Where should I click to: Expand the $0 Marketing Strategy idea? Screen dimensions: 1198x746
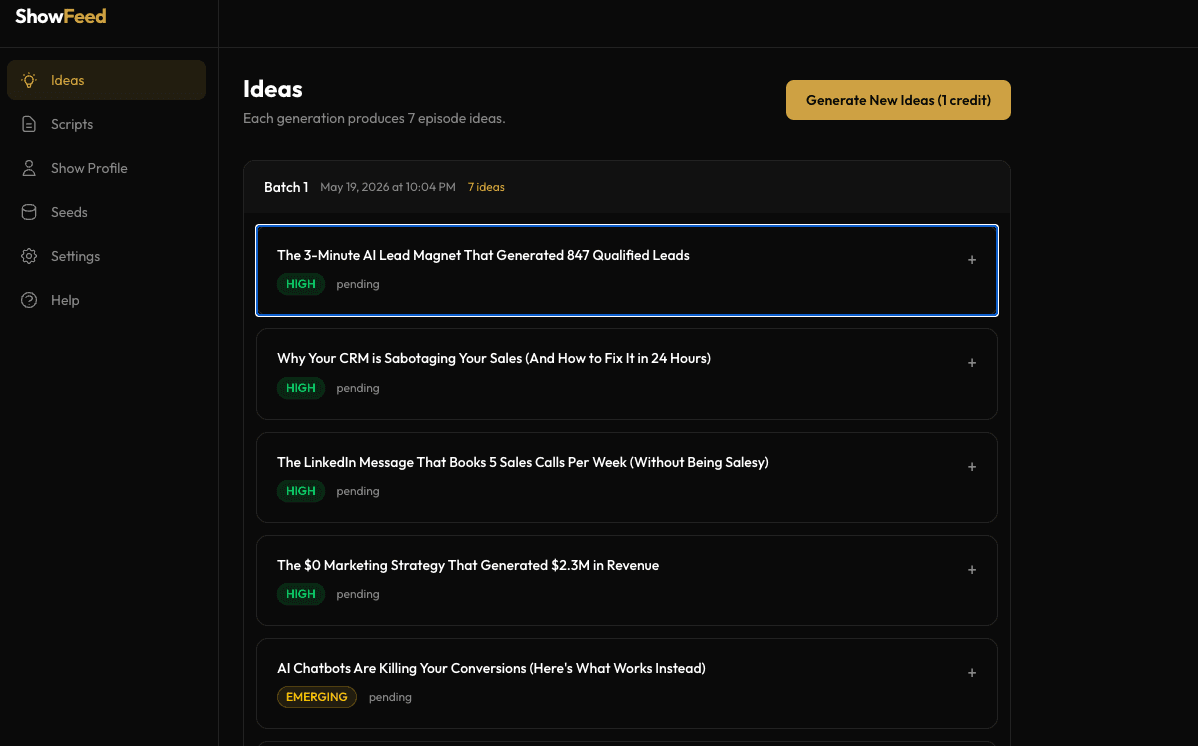pyautogui.click(x=972, y=570)
